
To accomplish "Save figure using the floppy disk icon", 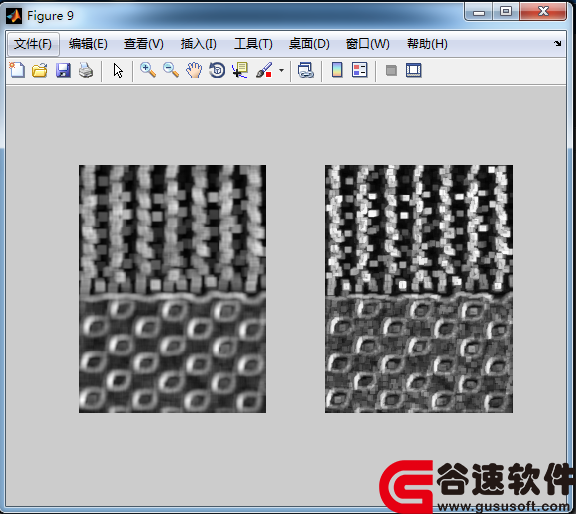I will (63, 70).
